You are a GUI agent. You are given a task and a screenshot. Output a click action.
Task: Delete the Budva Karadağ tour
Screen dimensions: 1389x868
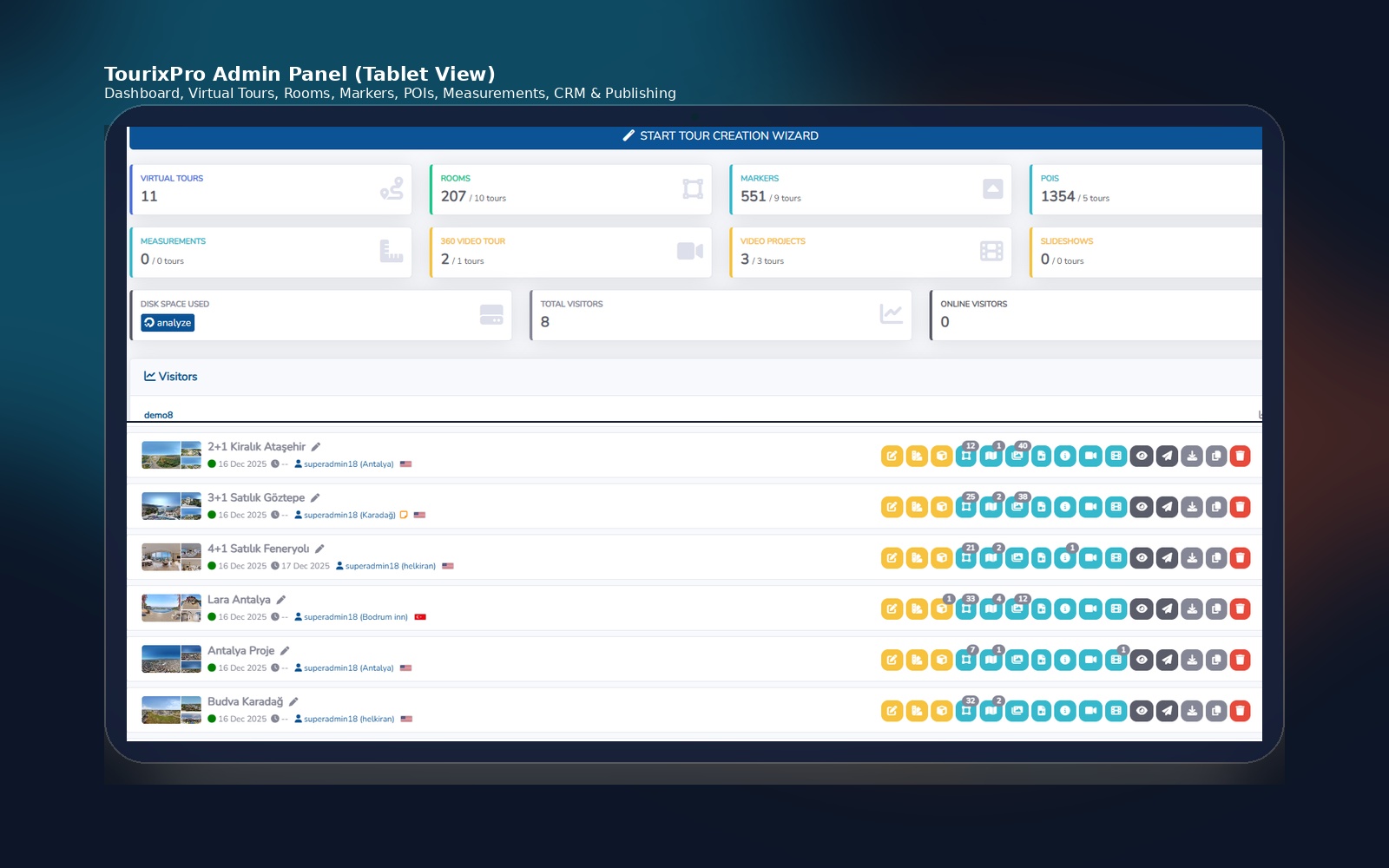pyautogui.click(x=1240, y=711)
